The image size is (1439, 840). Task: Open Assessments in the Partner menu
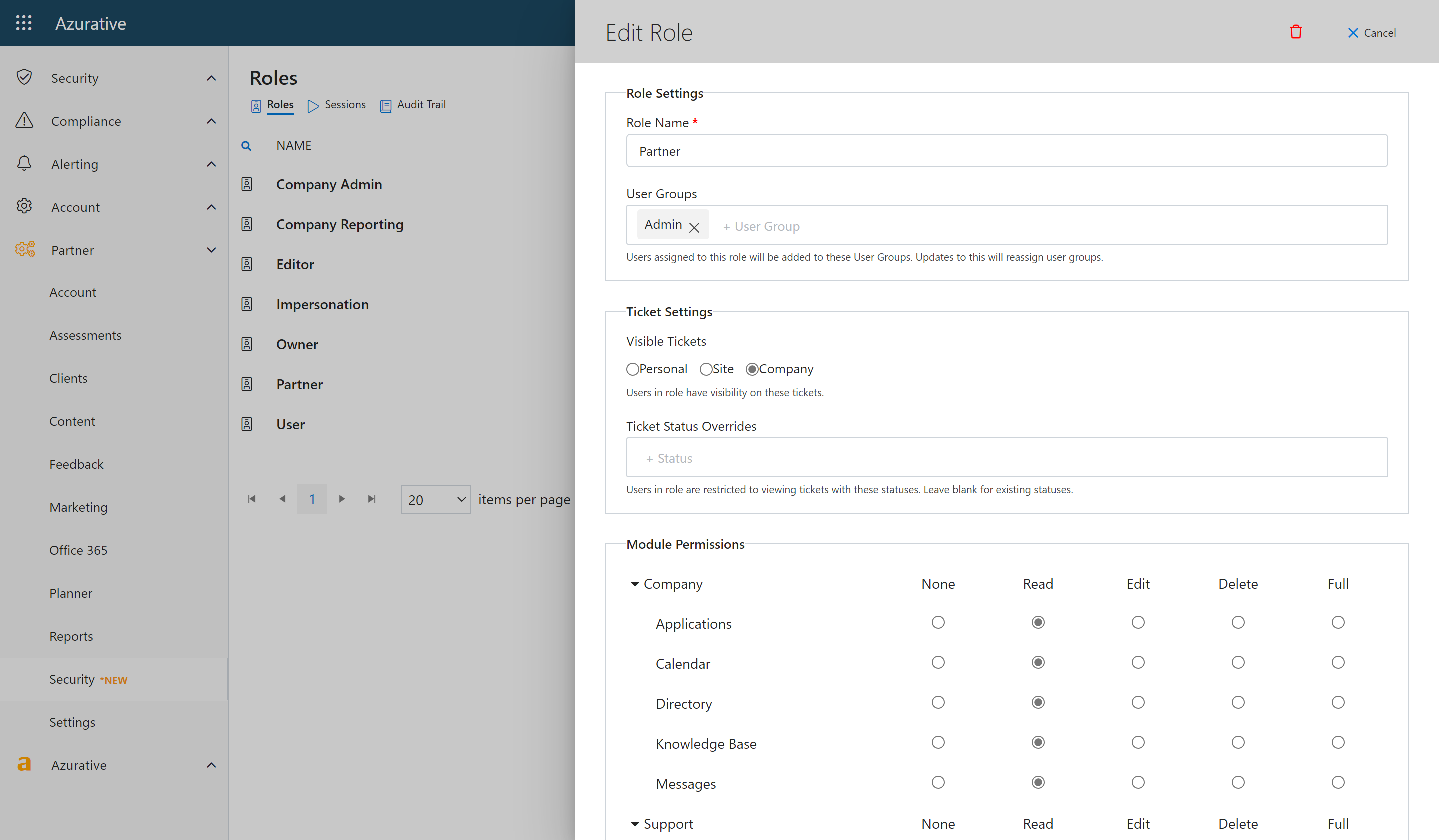point(85,335)
